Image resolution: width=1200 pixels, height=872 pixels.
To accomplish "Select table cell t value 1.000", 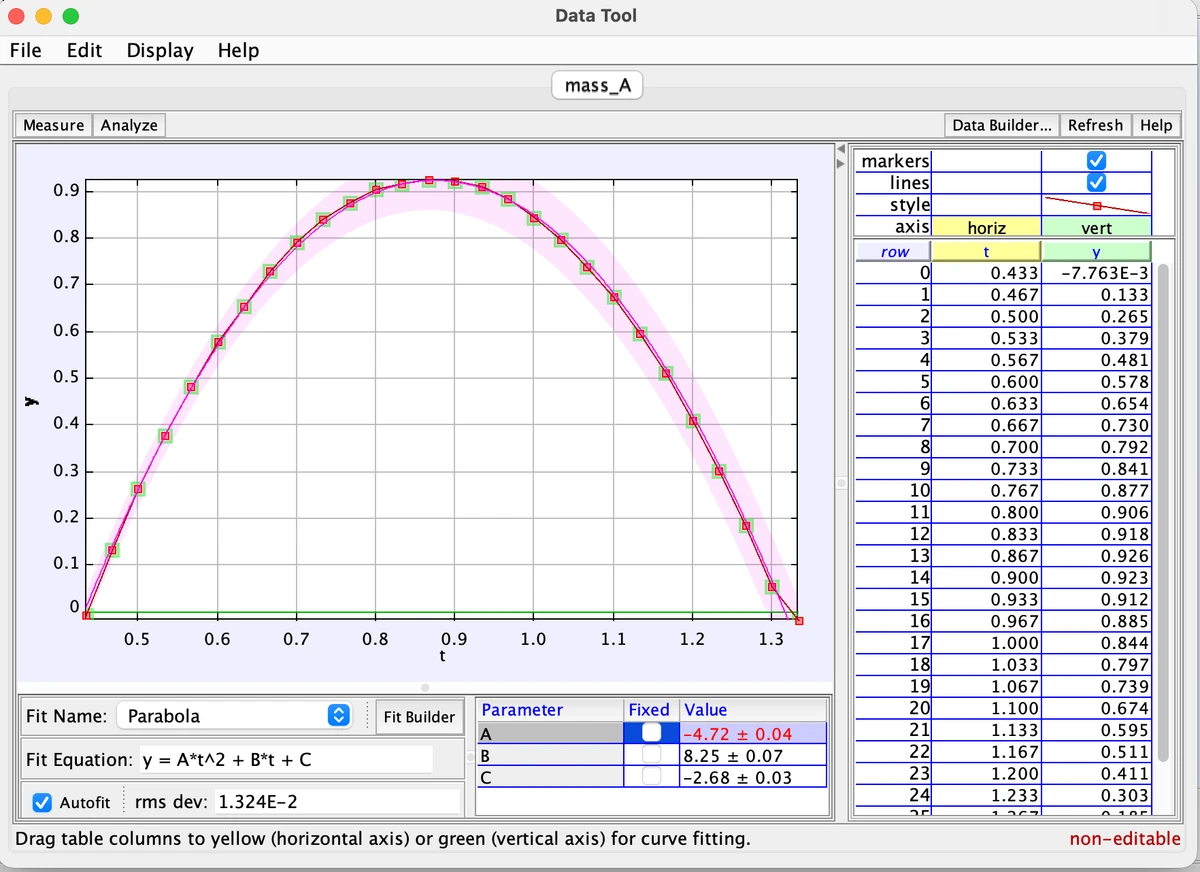I will [986, 642].
